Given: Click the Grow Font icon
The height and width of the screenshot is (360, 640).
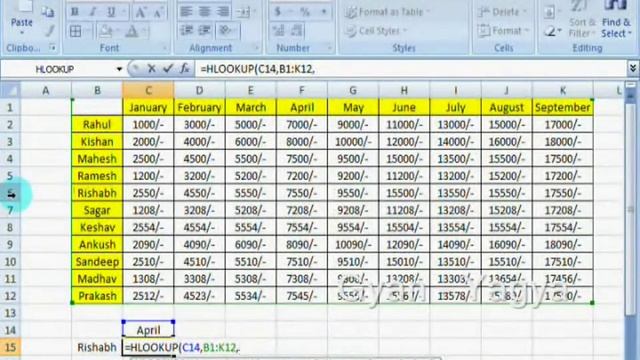Looking at the screenshot, I should 140,12.
